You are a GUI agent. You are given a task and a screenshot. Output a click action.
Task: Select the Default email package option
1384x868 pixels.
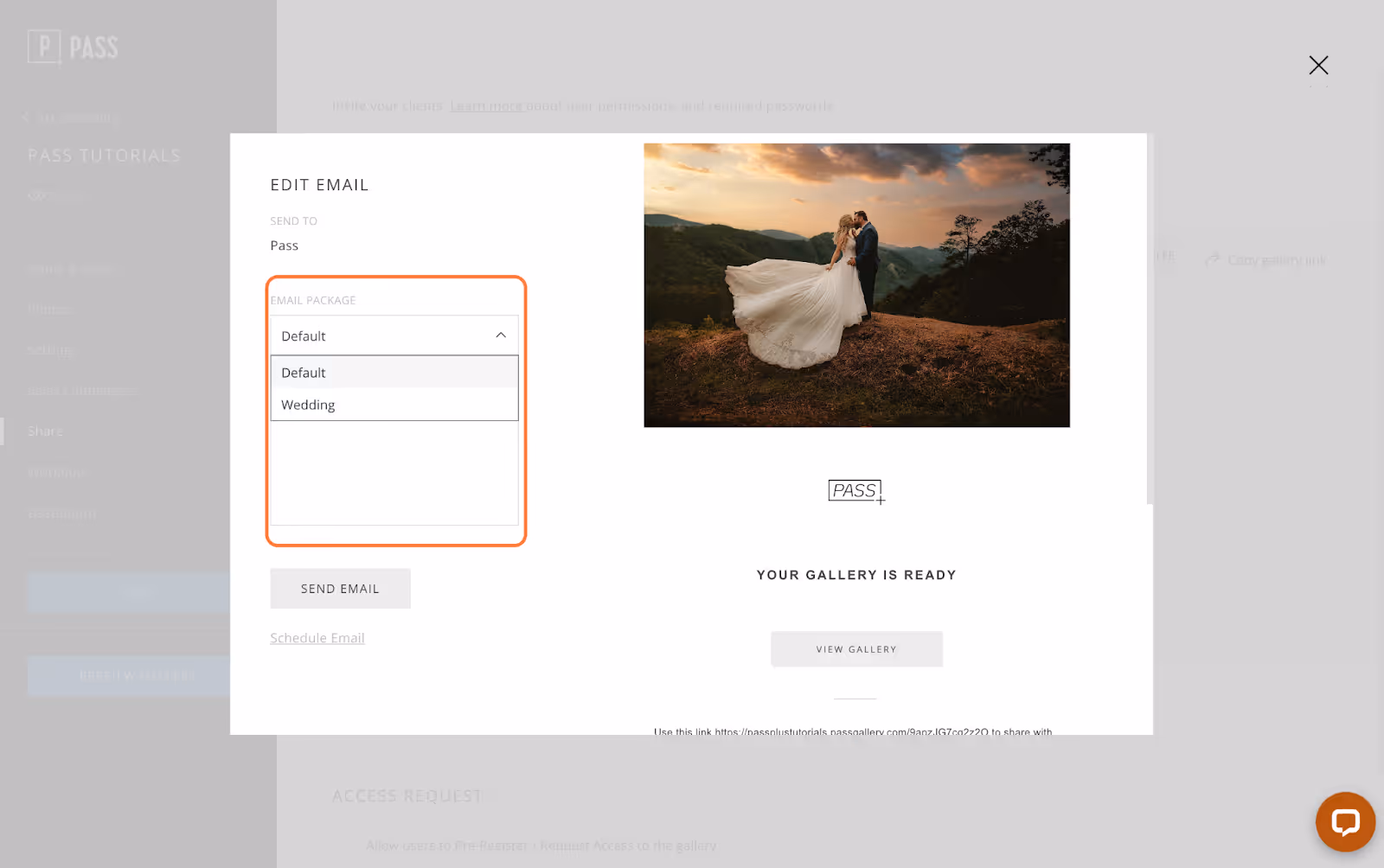(x=394, y=373)
